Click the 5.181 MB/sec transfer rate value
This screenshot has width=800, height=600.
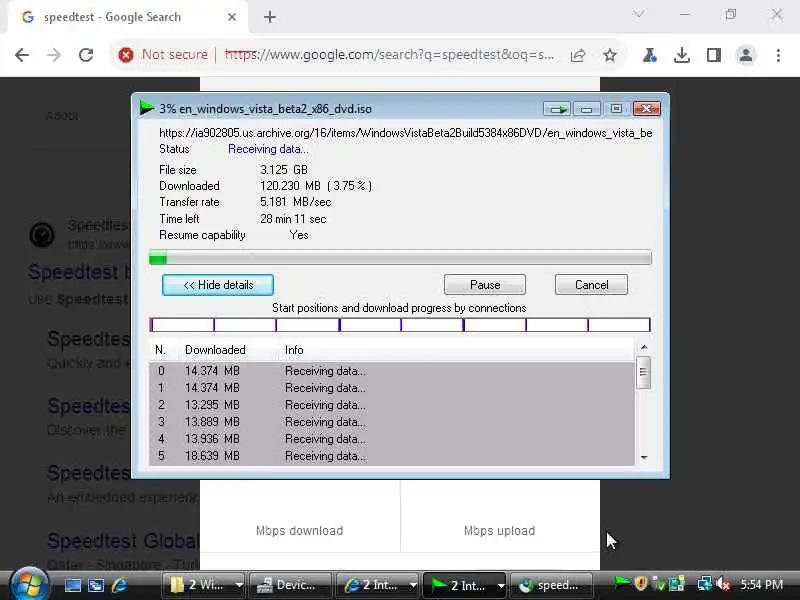[x=295, y=202]
